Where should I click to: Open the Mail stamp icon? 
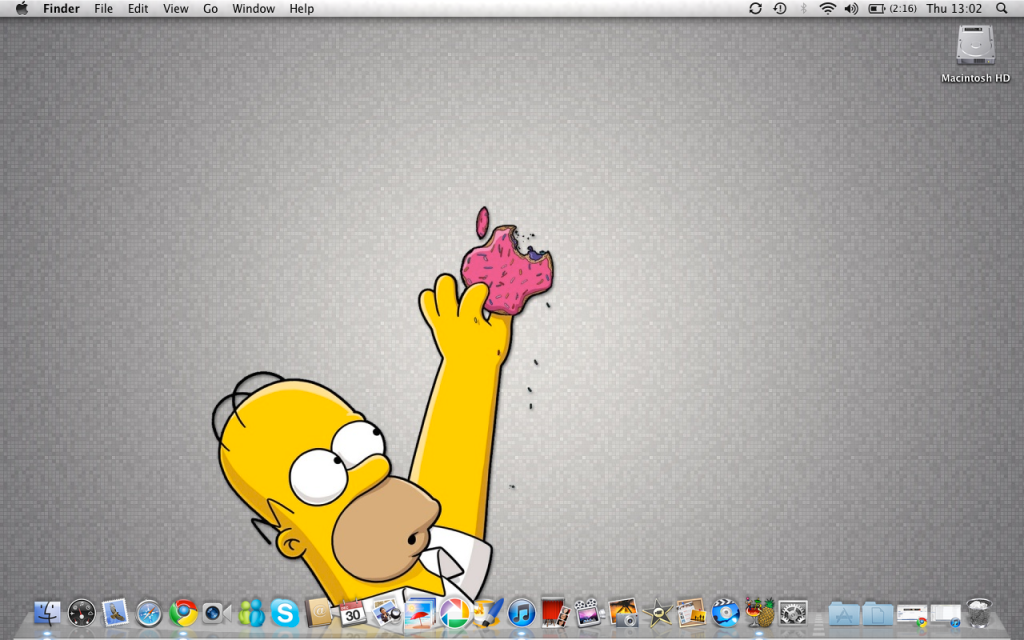coord(115,613)
